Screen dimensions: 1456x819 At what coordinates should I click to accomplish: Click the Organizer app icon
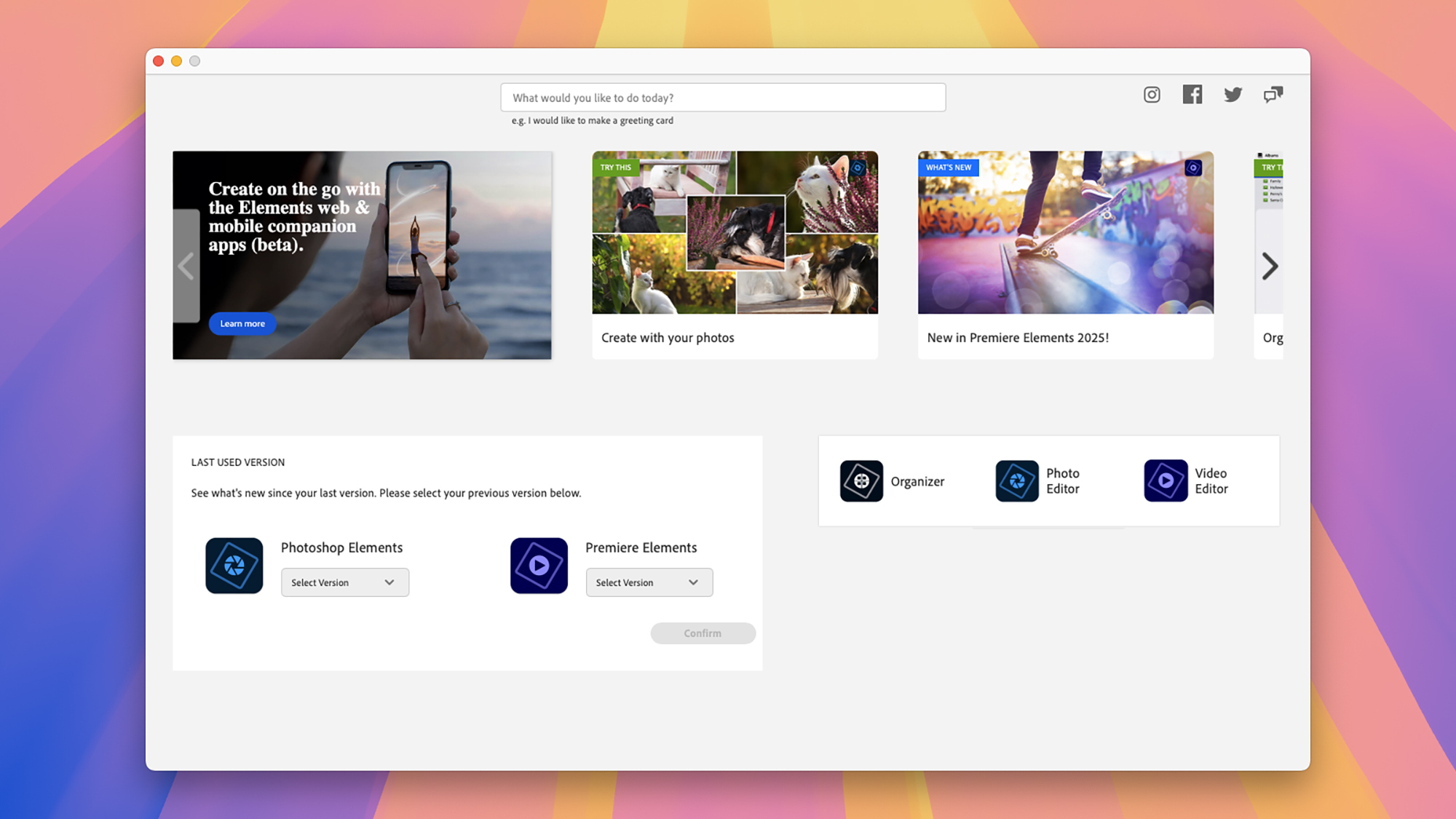861,480
